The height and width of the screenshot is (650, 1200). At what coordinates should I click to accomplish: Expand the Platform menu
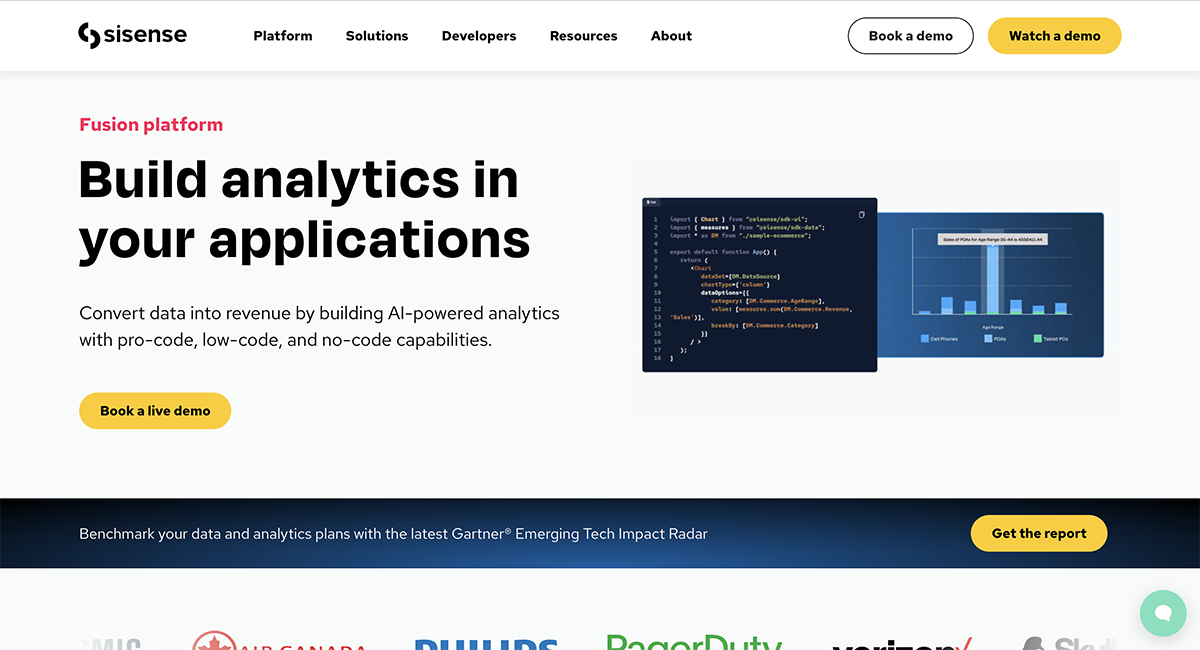282,36
